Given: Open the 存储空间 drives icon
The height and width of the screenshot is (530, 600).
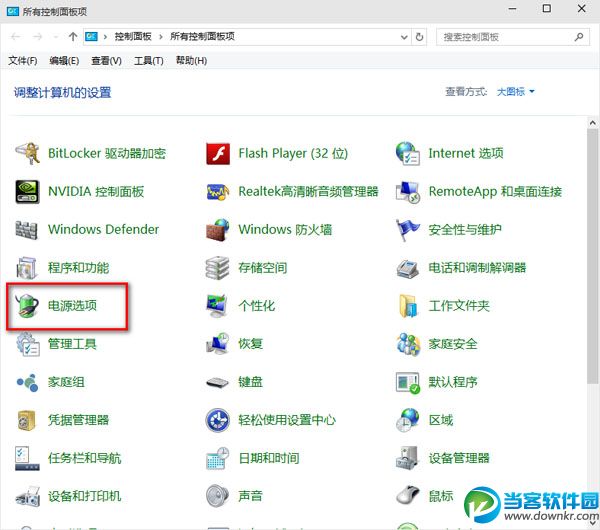Looking at the screenshot, I should pyautogui.click(x=217, y=267).
